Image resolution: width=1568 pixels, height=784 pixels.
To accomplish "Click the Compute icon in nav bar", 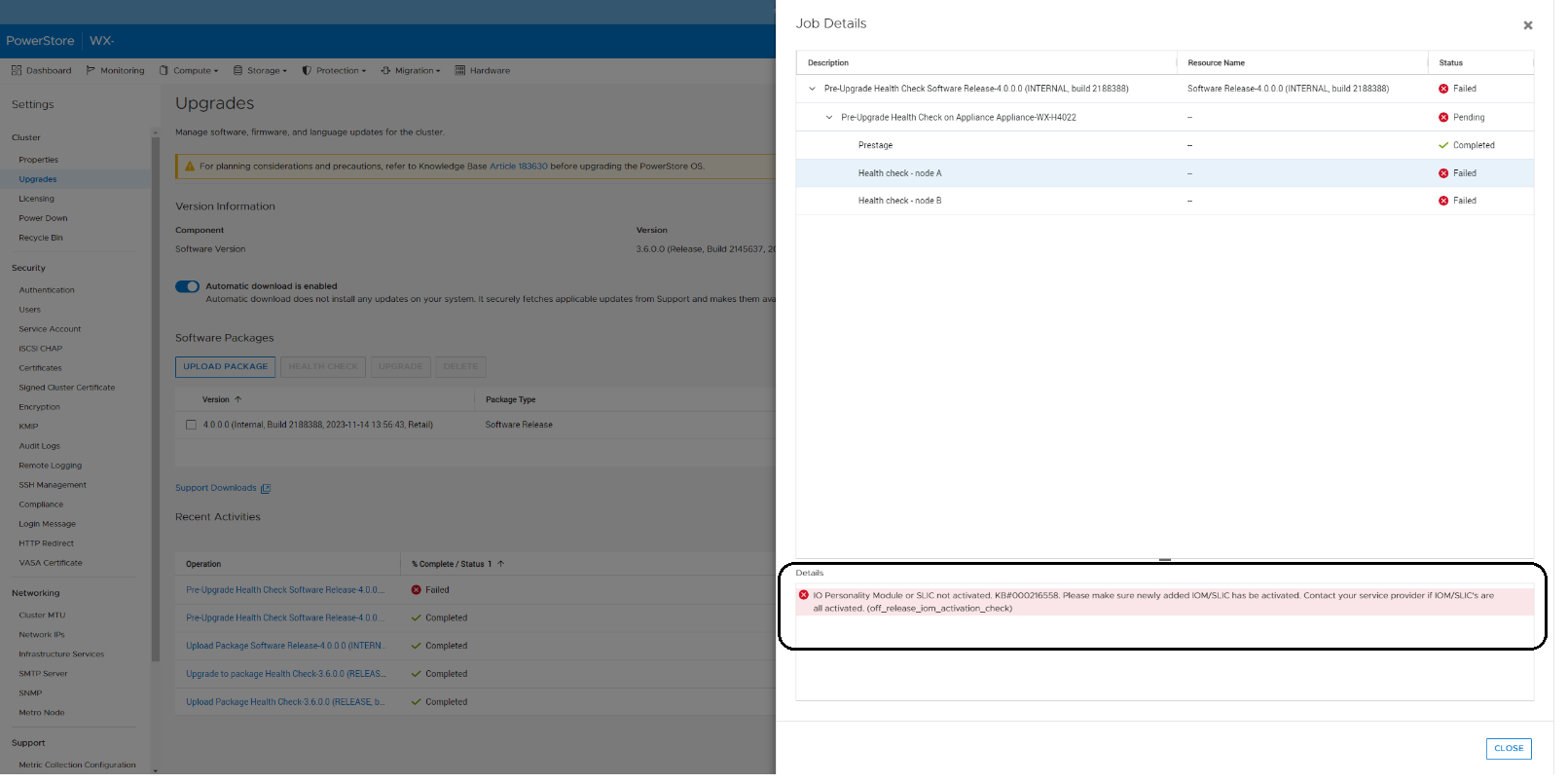I will point(164,70).
